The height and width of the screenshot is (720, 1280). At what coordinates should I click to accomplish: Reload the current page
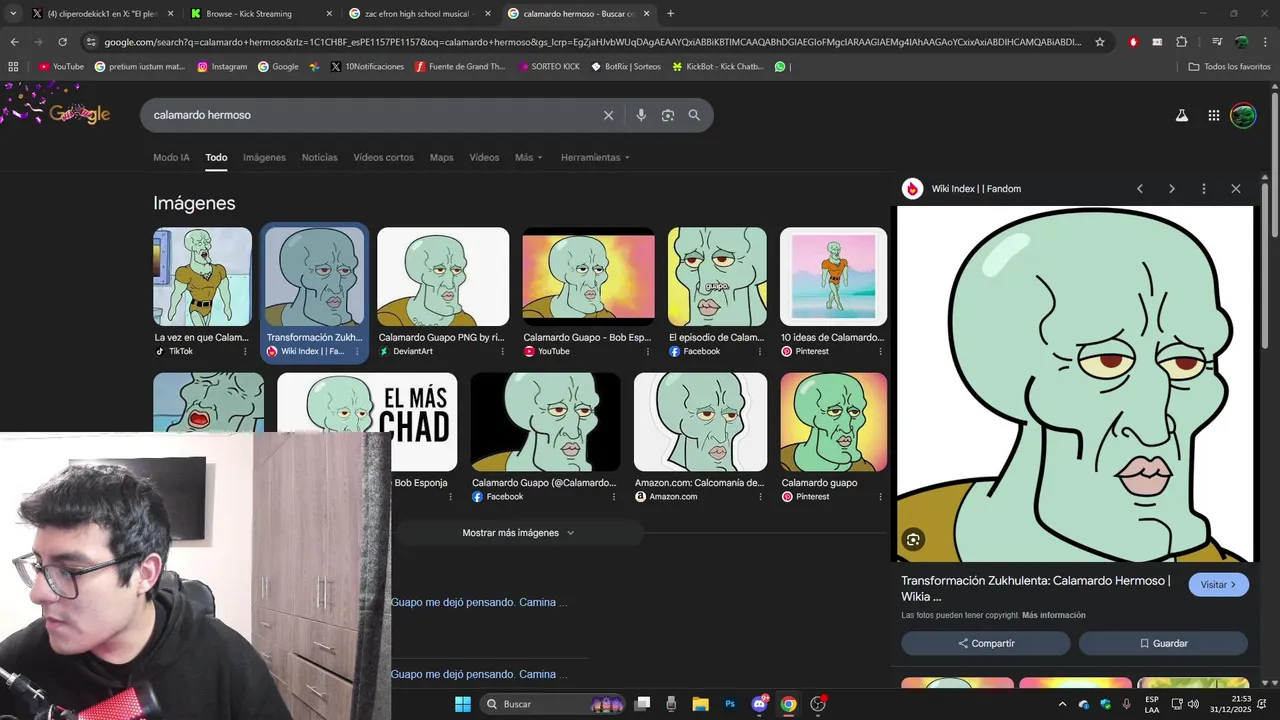(x=62, y=42)
